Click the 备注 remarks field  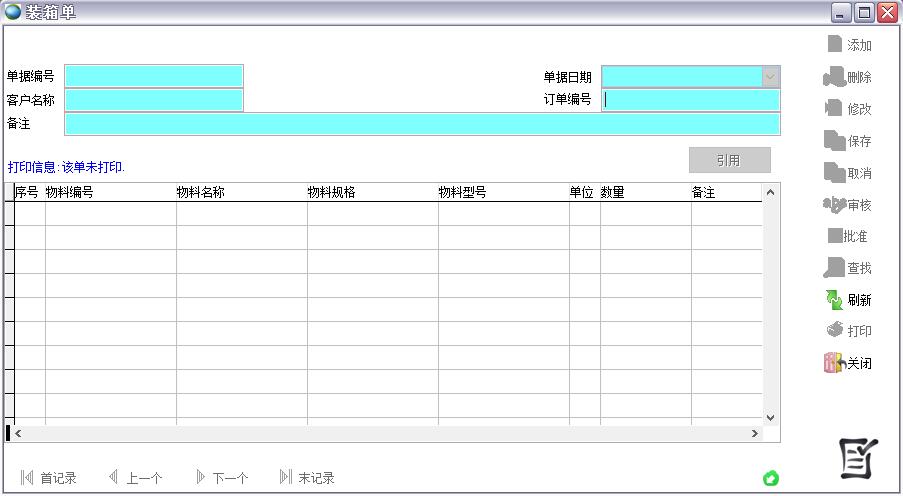point(422,124)
